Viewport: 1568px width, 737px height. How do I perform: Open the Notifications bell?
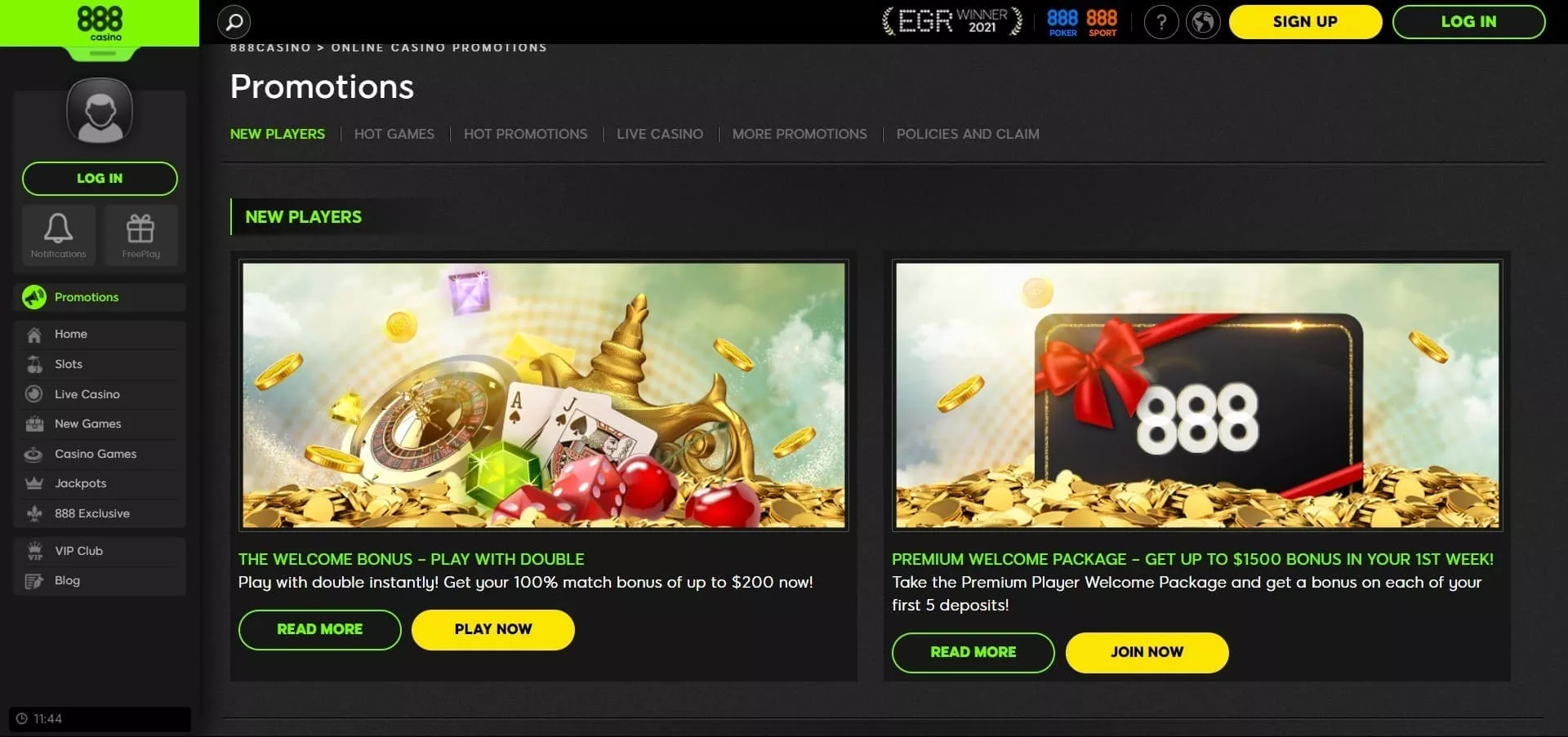[59, 235]
